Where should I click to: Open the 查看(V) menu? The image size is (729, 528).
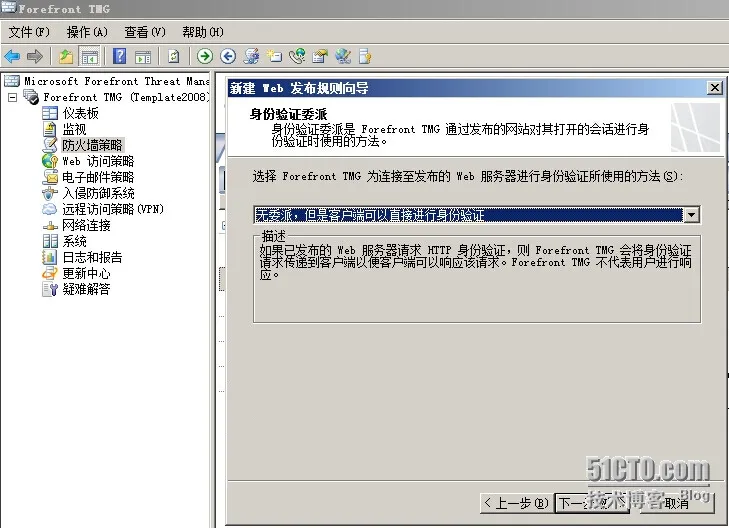point(145,32)
